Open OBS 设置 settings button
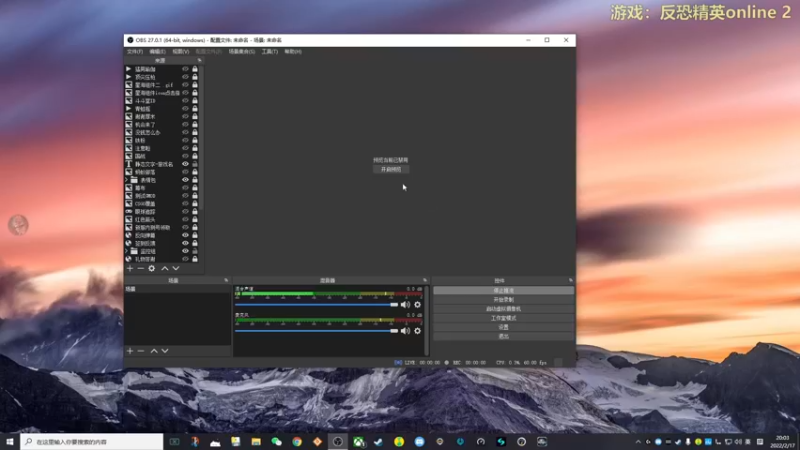The height and width of the screenshot is (450, 800). 504,327
